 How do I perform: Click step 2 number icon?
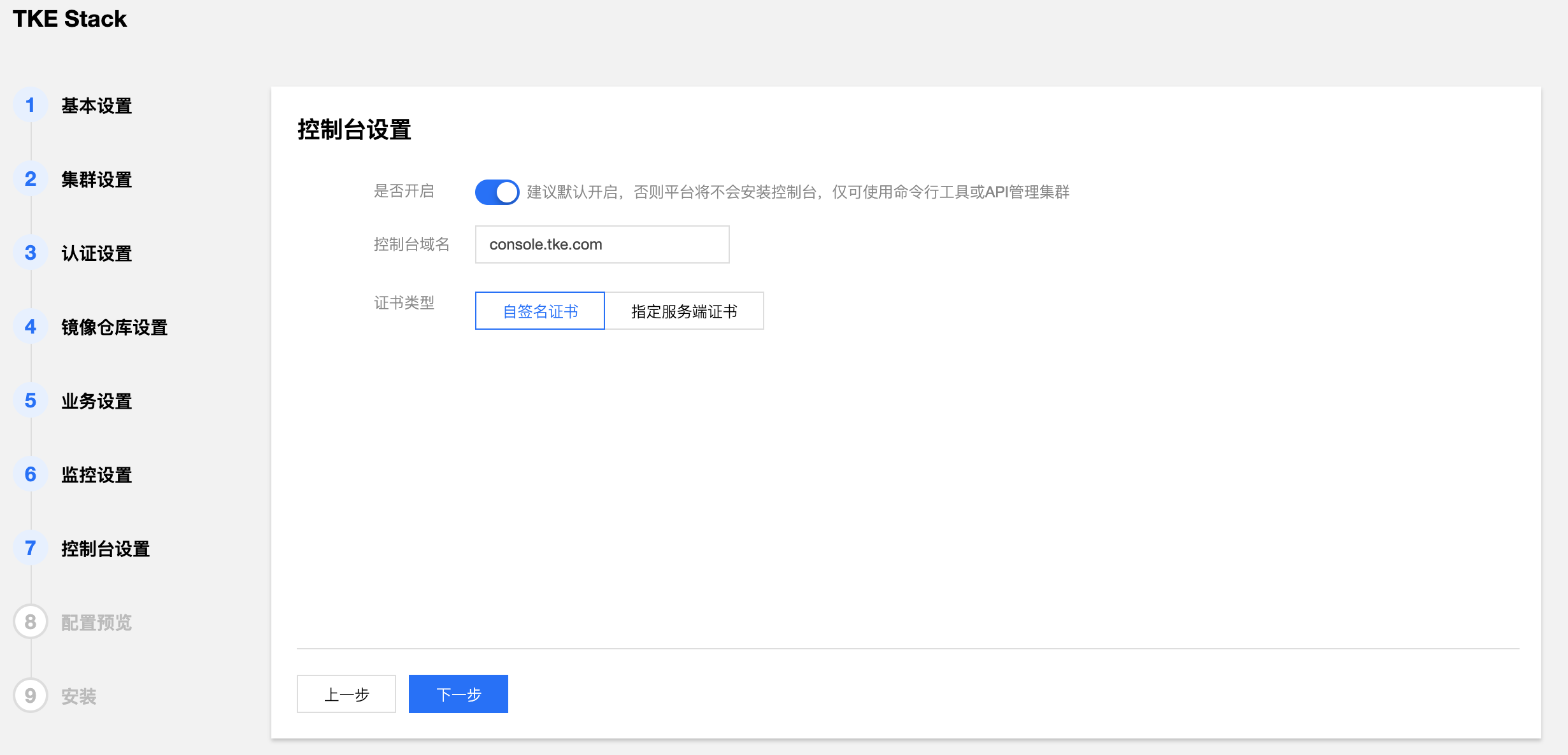coord(30,179)
